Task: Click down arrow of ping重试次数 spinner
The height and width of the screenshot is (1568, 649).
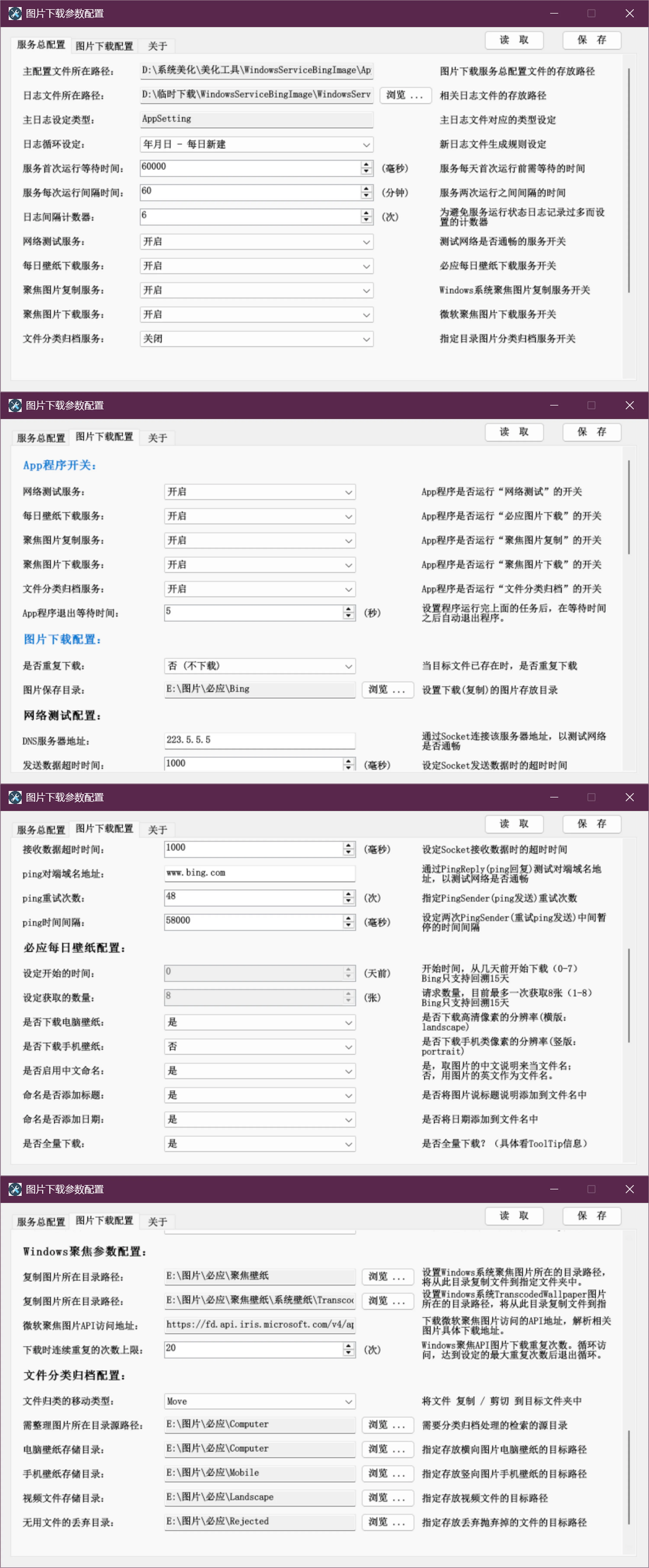Action: pyautogui.click(x=349, y=901)
